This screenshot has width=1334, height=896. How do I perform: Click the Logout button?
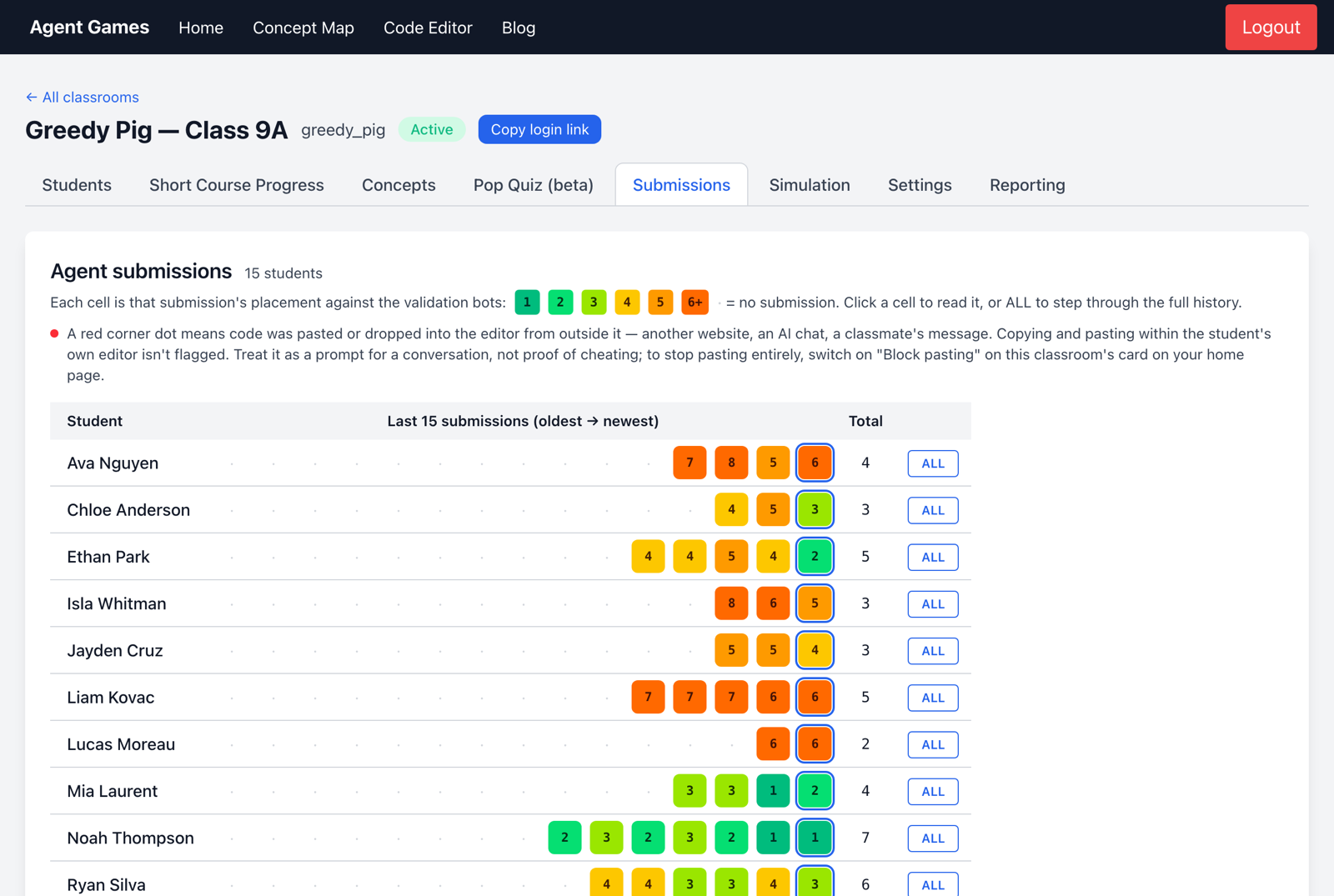click(1271, 28)
